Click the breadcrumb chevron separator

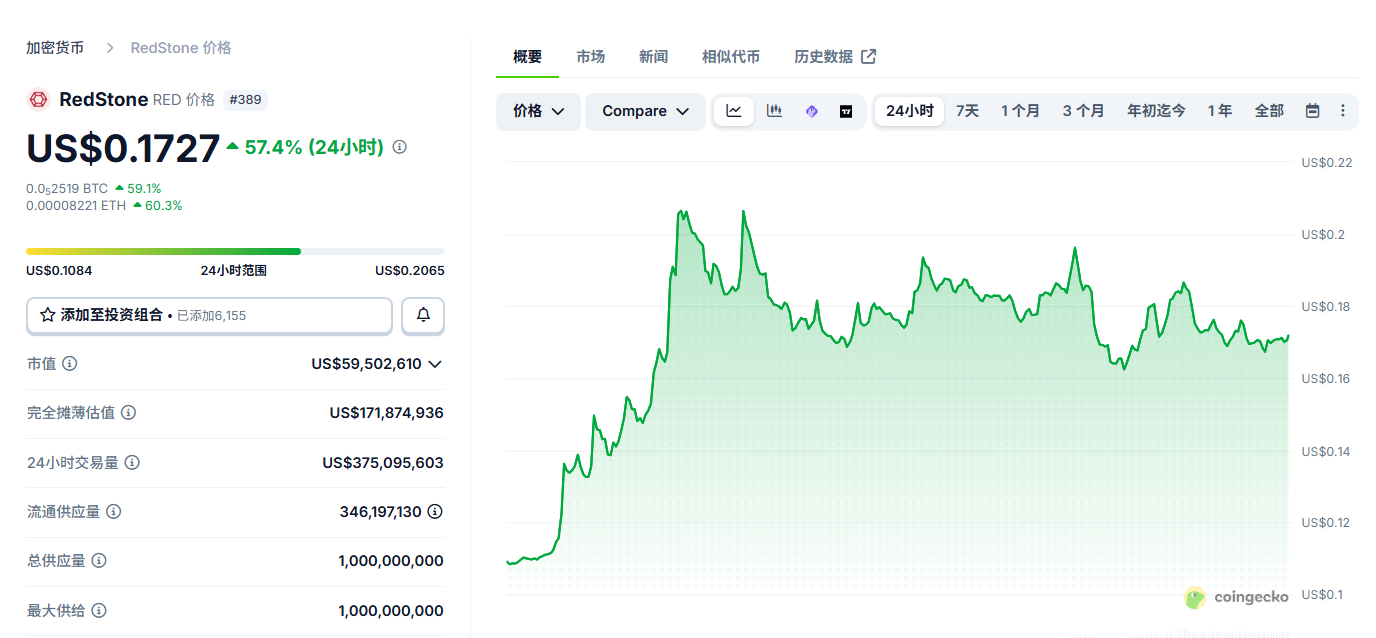click(x=110, y=48)
